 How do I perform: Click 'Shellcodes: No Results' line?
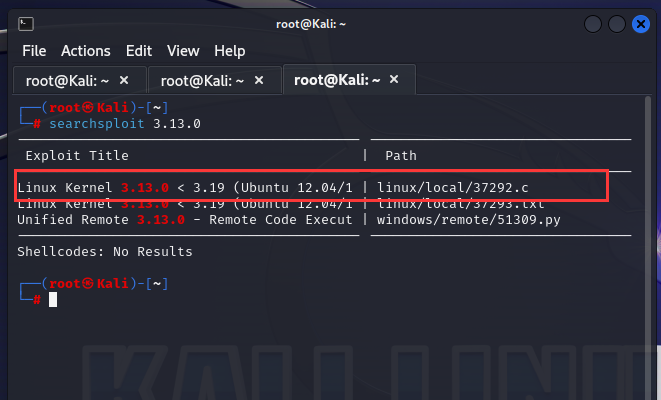105,252
